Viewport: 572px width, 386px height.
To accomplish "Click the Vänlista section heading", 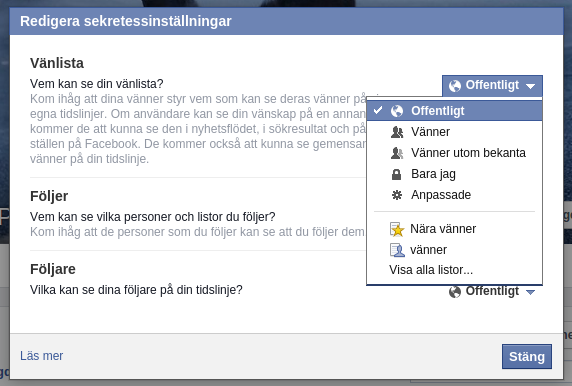I will pos(57,63).
